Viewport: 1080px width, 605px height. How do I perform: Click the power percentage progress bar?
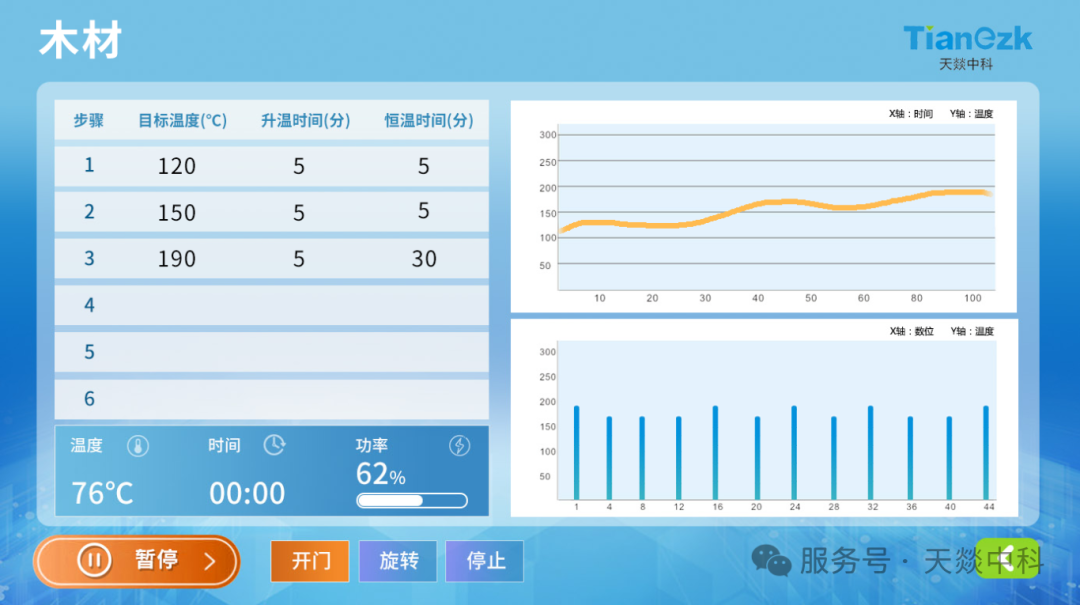(412, 500)
